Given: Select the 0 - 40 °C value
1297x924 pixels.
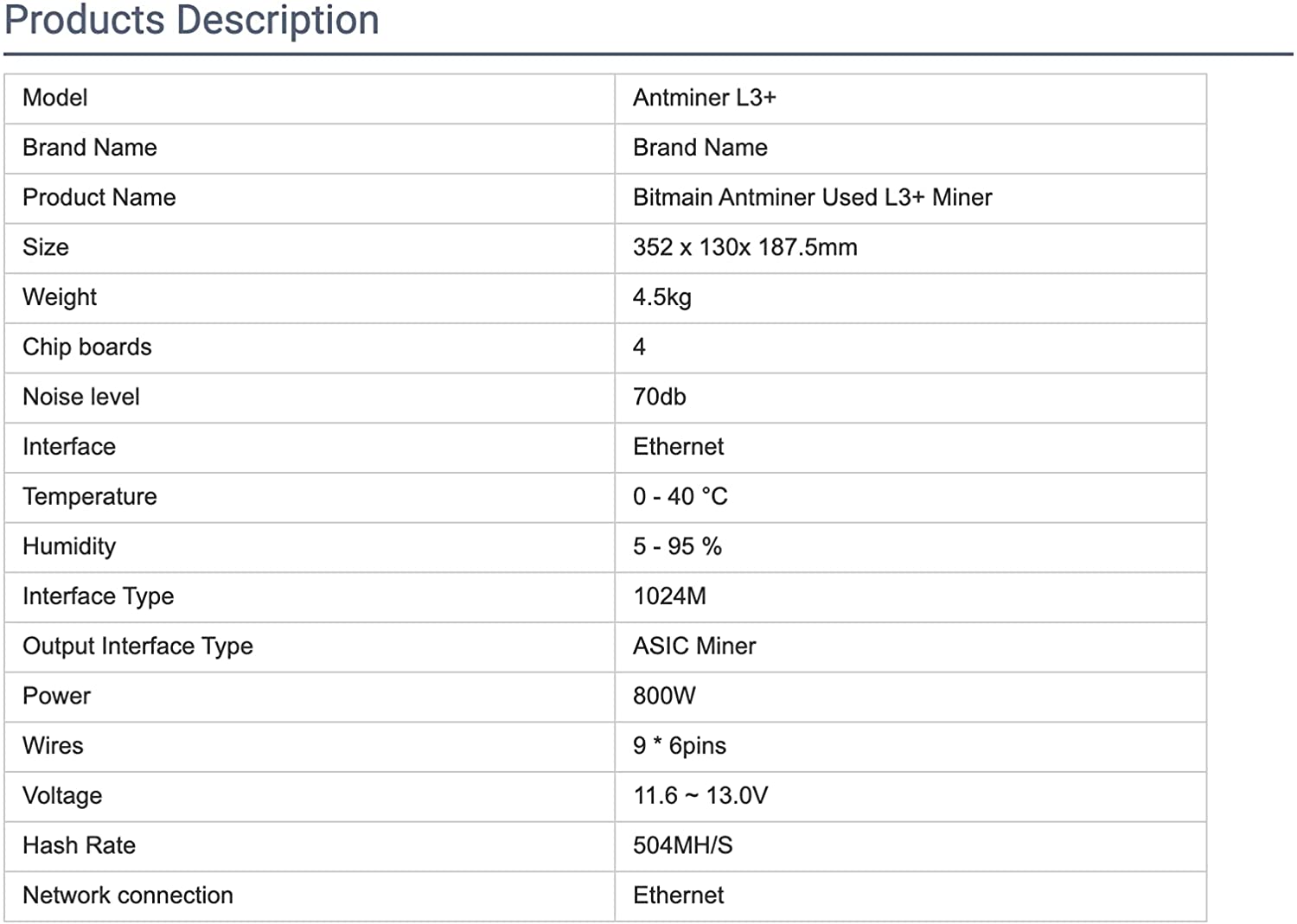Looking at the screenshot, I should coord(680,496).
